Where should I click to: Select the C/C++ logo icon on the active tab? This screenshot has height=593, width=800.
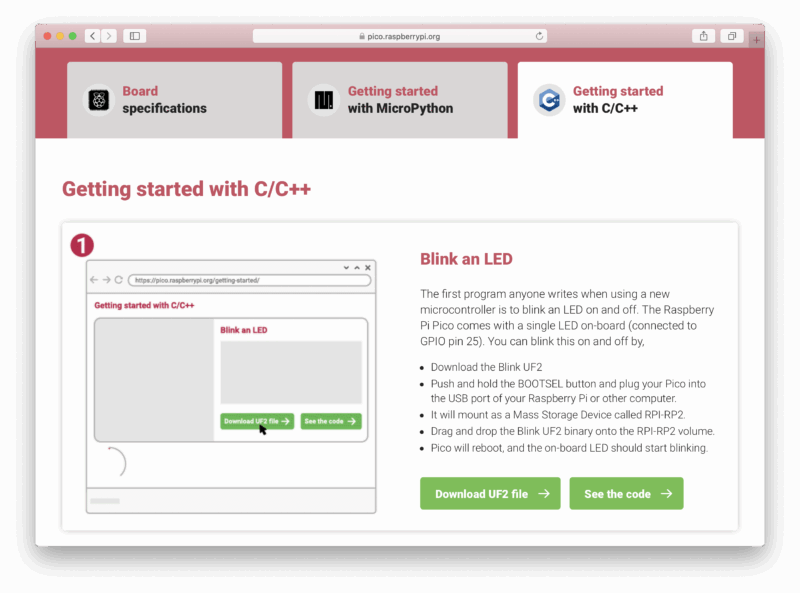click(x=548, y=100)
